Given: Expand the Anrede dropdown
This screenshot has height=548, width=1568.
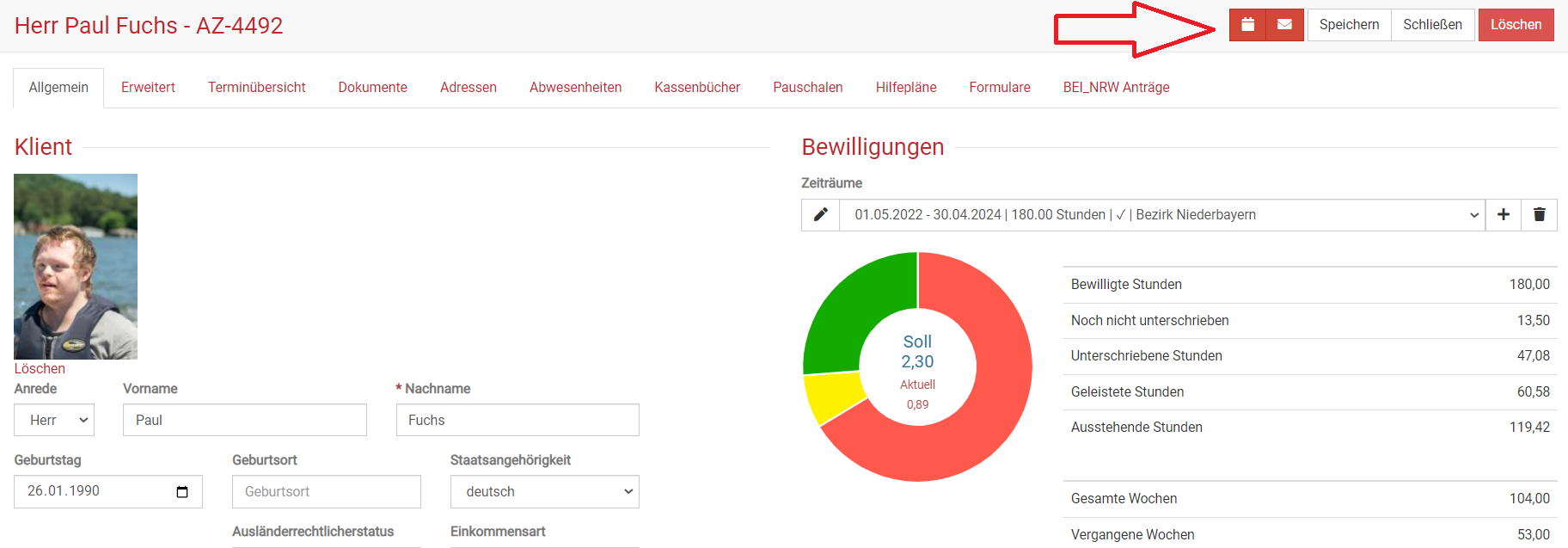Looking at the screenshot, I should pyautogui.click(x=54, y=420).
